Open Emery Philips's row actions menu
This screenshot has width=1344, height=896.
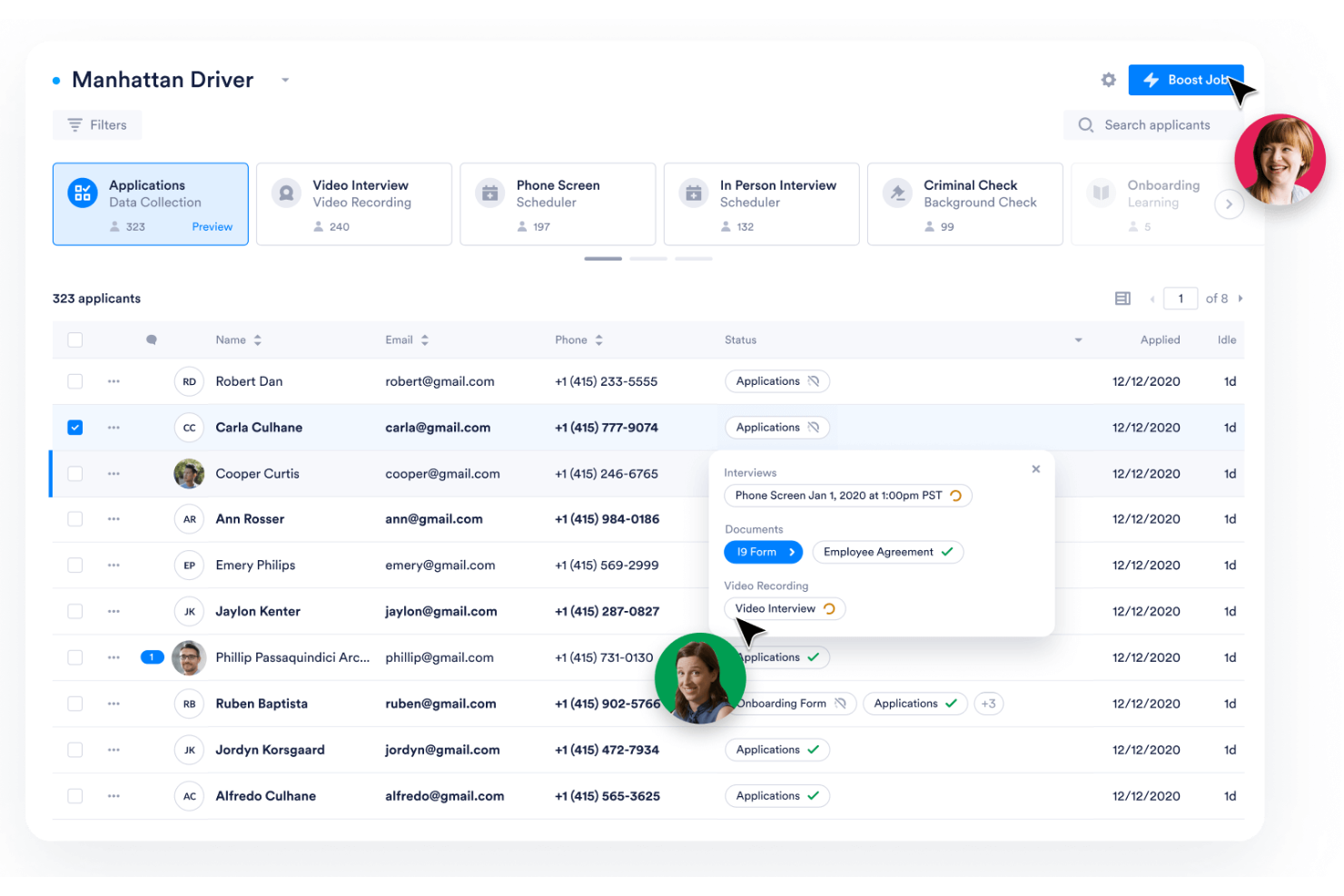(x=114, y=566)
